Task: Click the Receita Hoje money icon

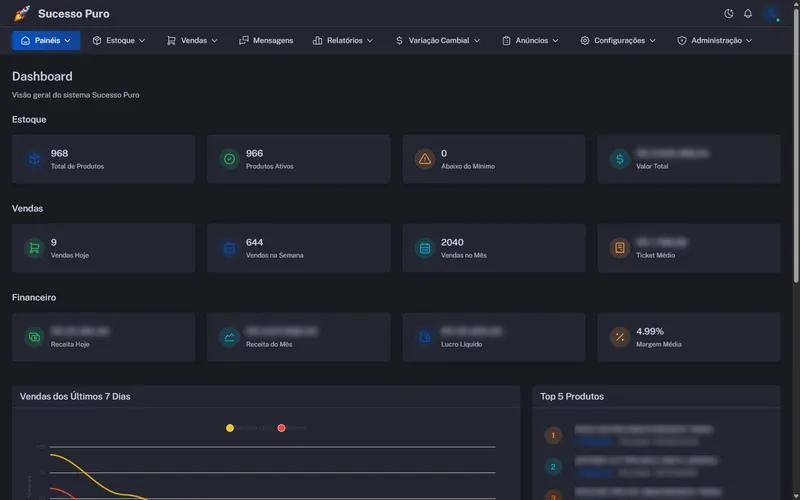Action: pyautogui.click(x=34, y=337)
